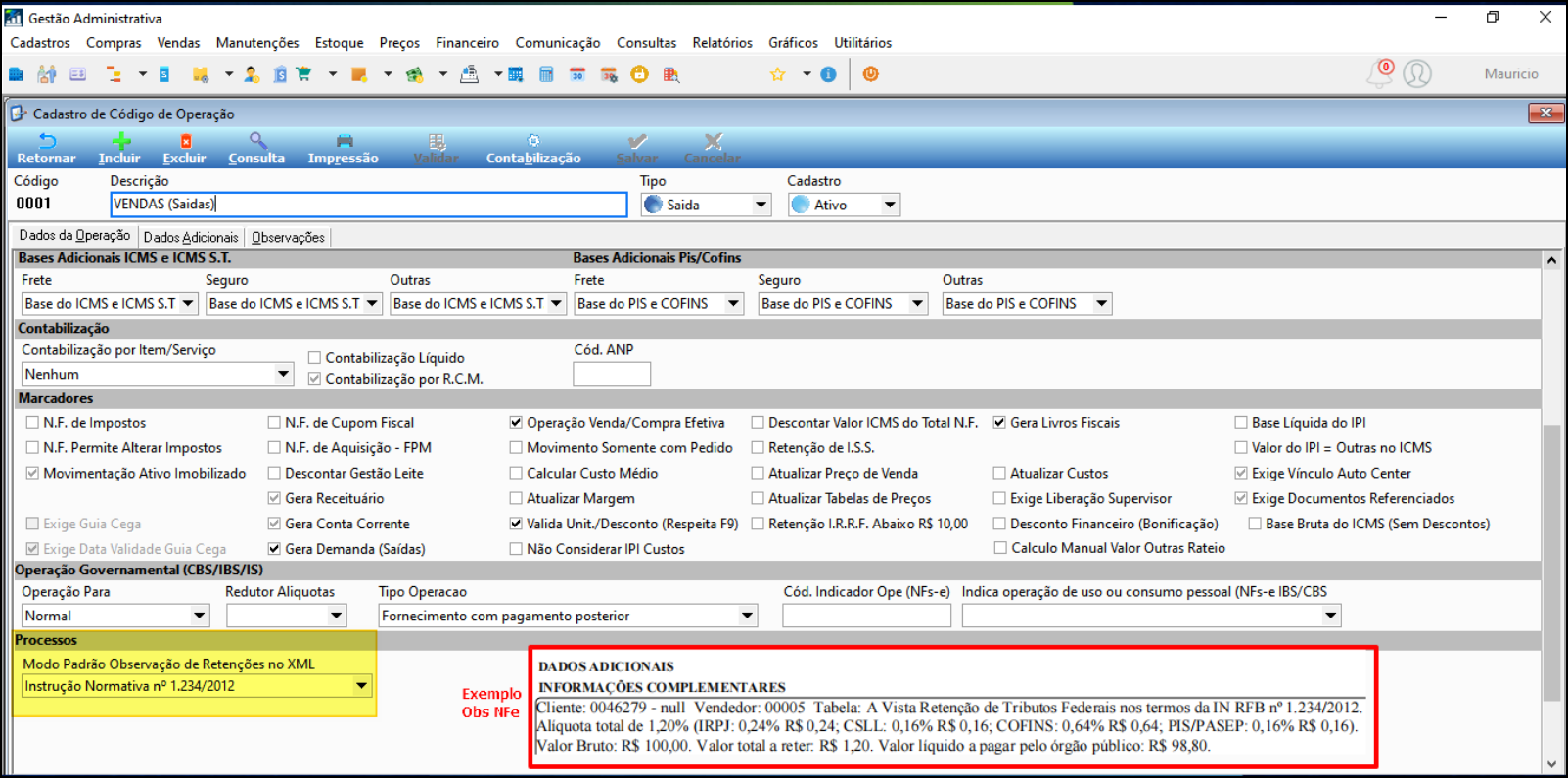Click the Cód. Indicador Ope input field
The image size is (1568, 778).
click(866, 616)
